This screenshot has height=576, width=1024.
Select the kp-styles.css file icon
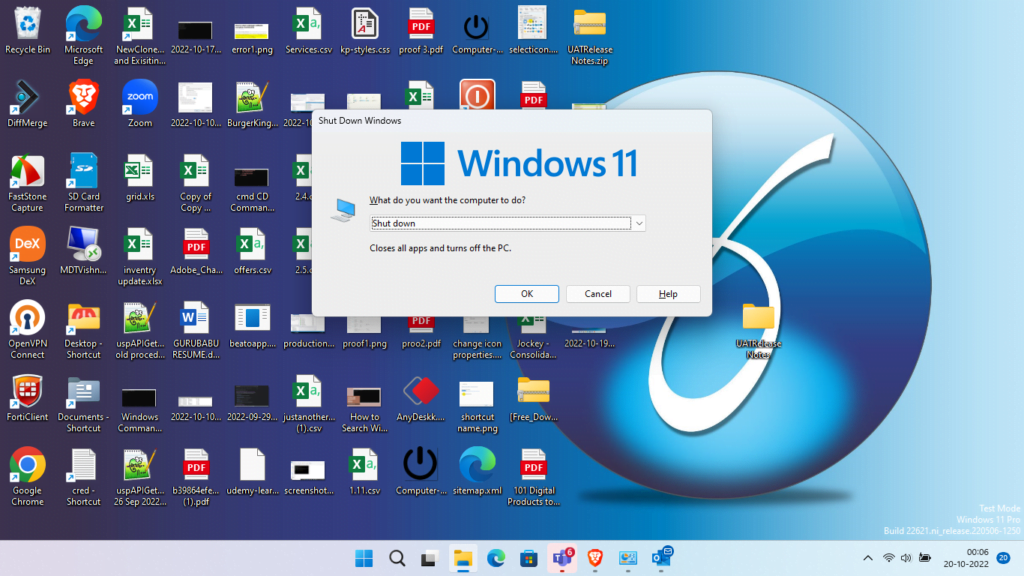point(364,31)
